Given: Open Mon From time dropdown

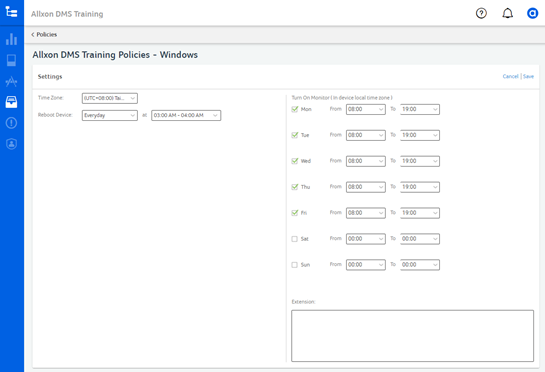Looking at the screenshot, I should [x=366, y=109].
